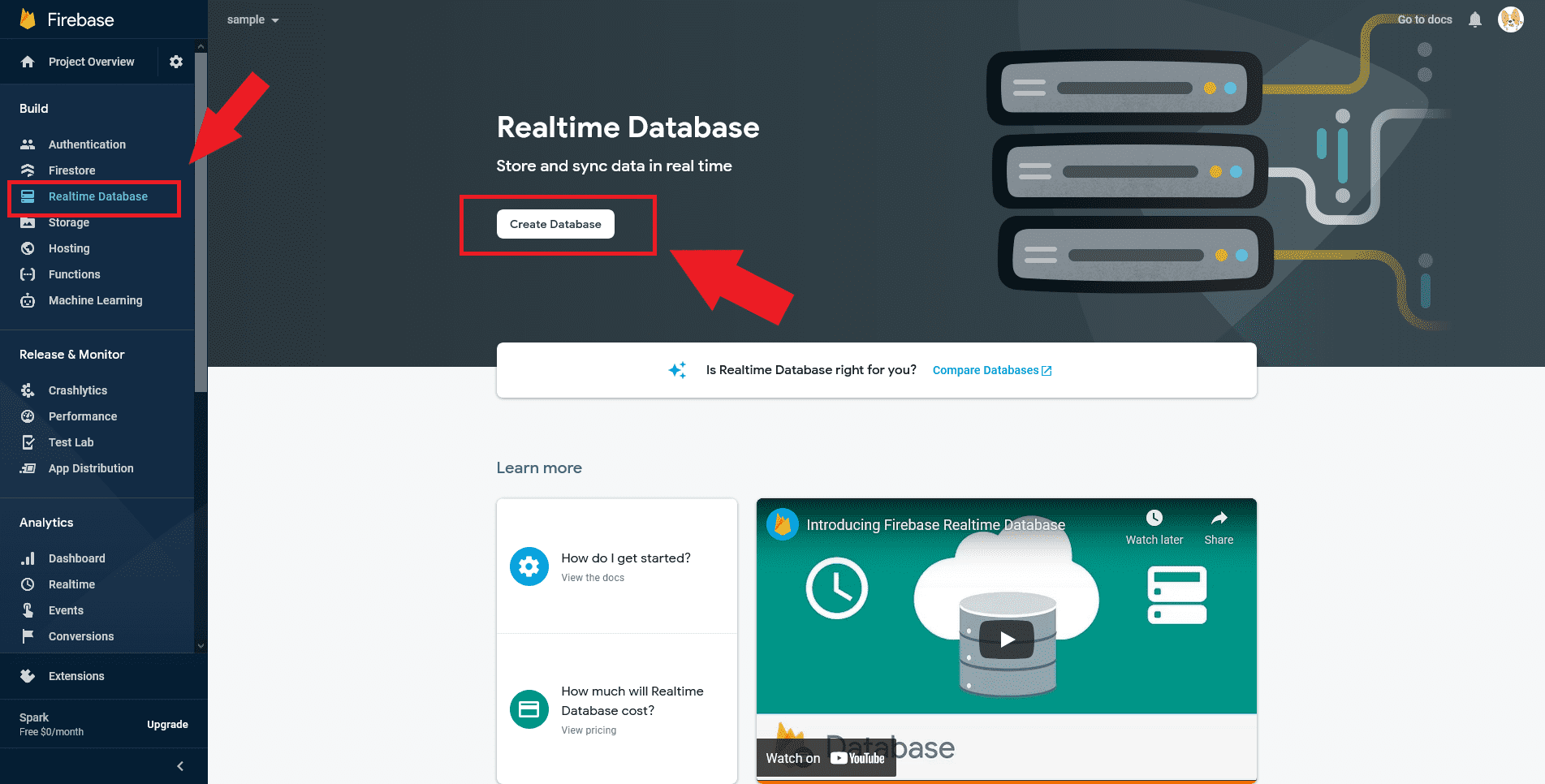Collapse the sidebar with chevron arrow
Viewport: 1545px width, 784px height.
pos(180,766)
